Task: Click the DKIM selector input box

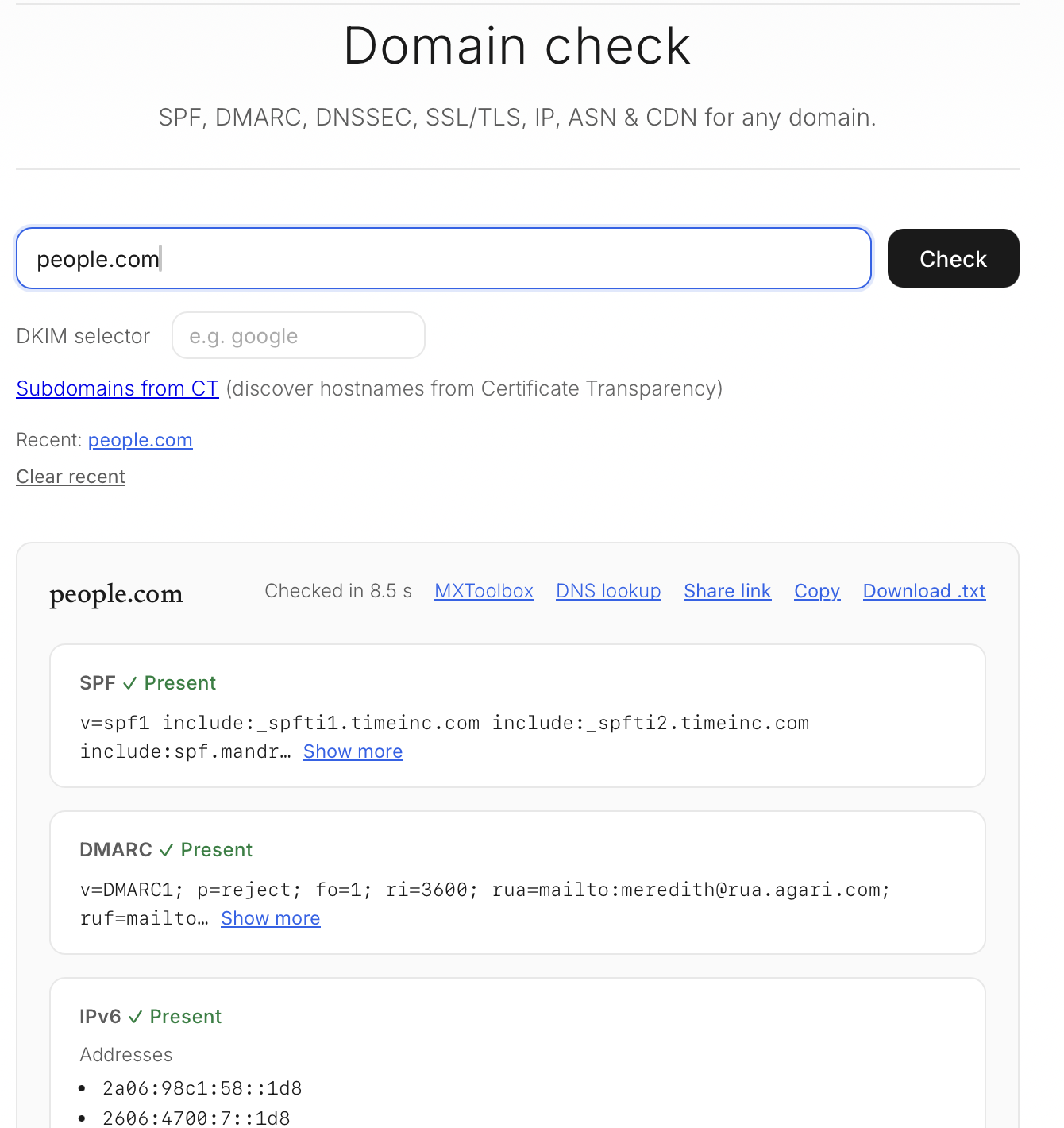Action: point(298,335)
